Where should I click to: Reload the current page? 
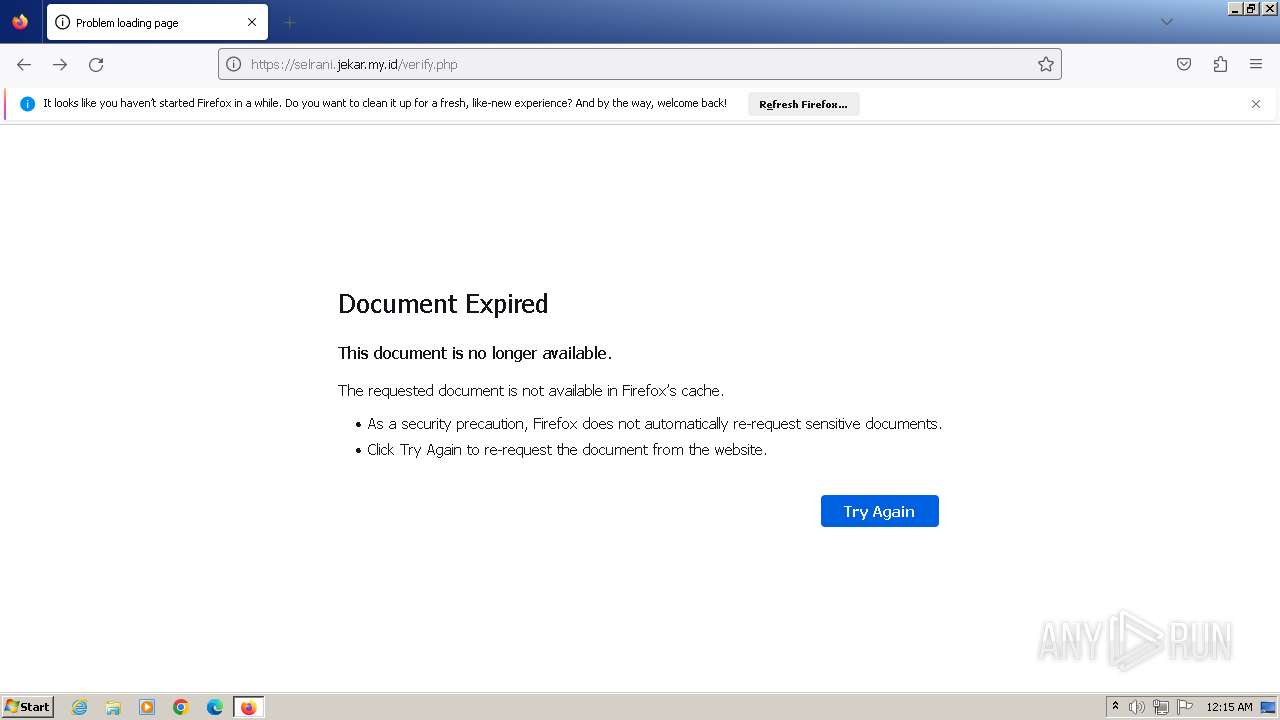[96, 64]
